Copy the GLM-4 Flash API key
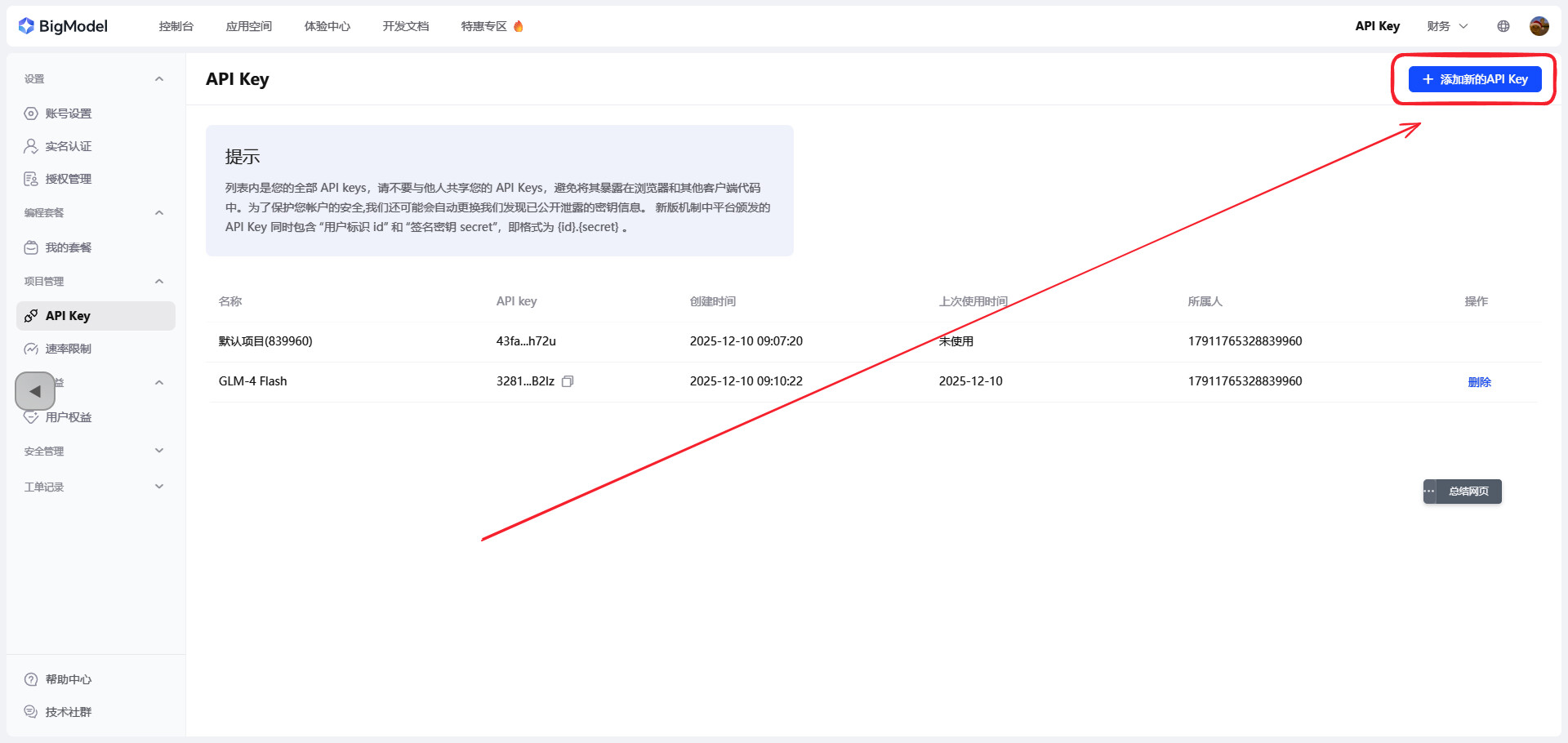 click(568, 381)
